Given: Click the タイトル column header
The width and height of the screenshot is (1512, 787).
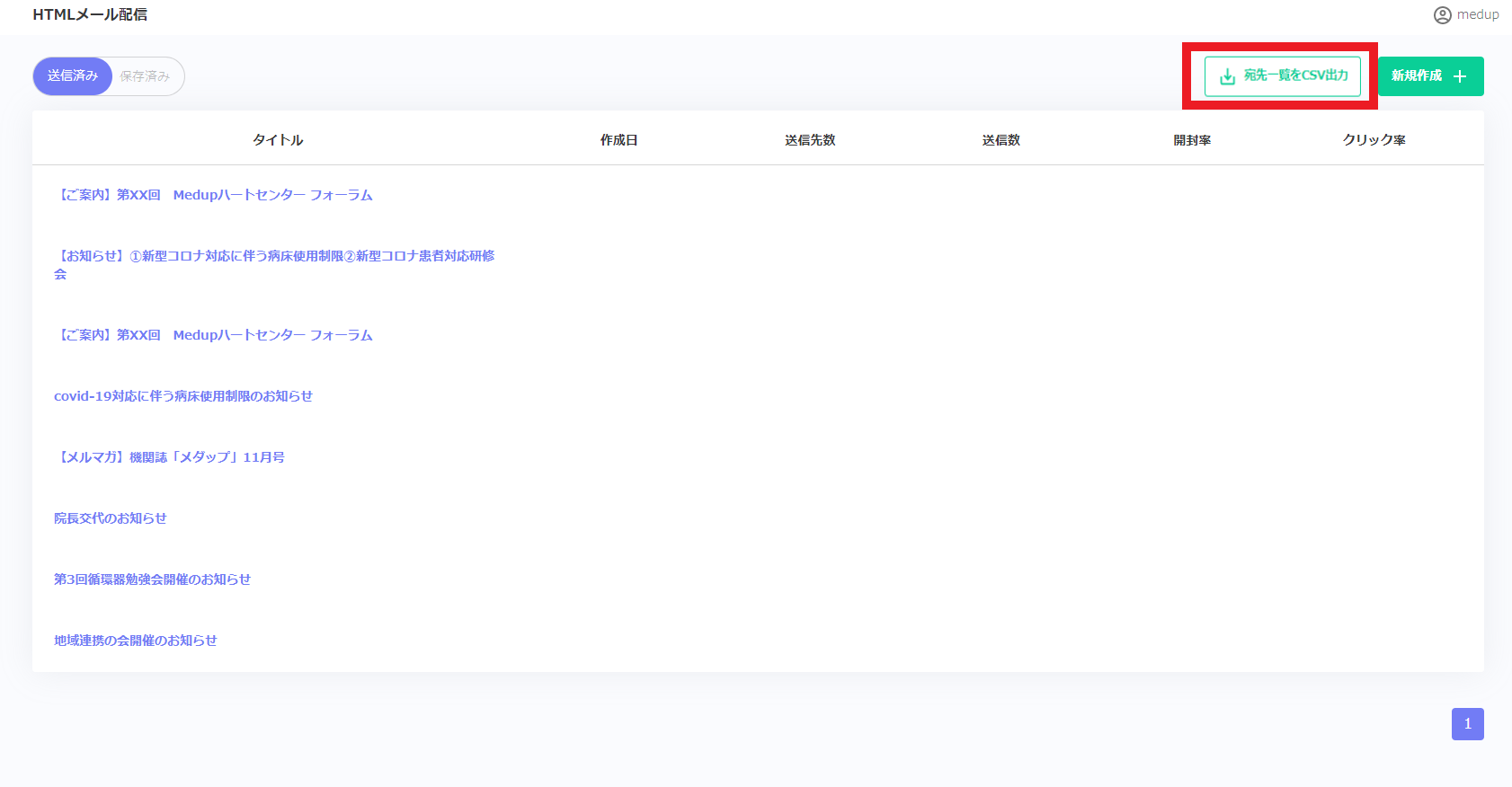Looking at the screenshot, I should (278, 140).
